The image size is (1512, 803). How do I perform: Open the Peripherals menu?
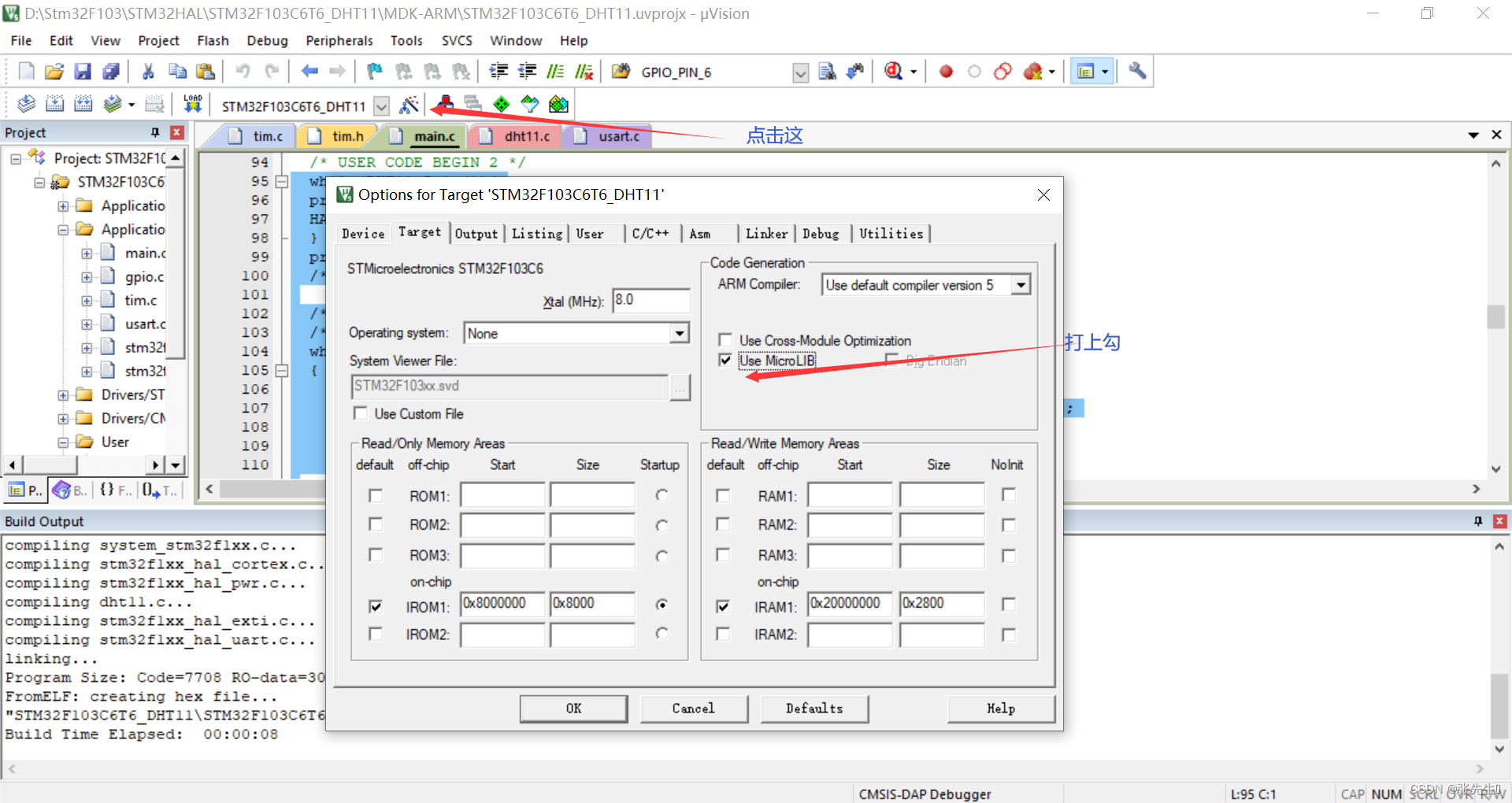(339, 40)
